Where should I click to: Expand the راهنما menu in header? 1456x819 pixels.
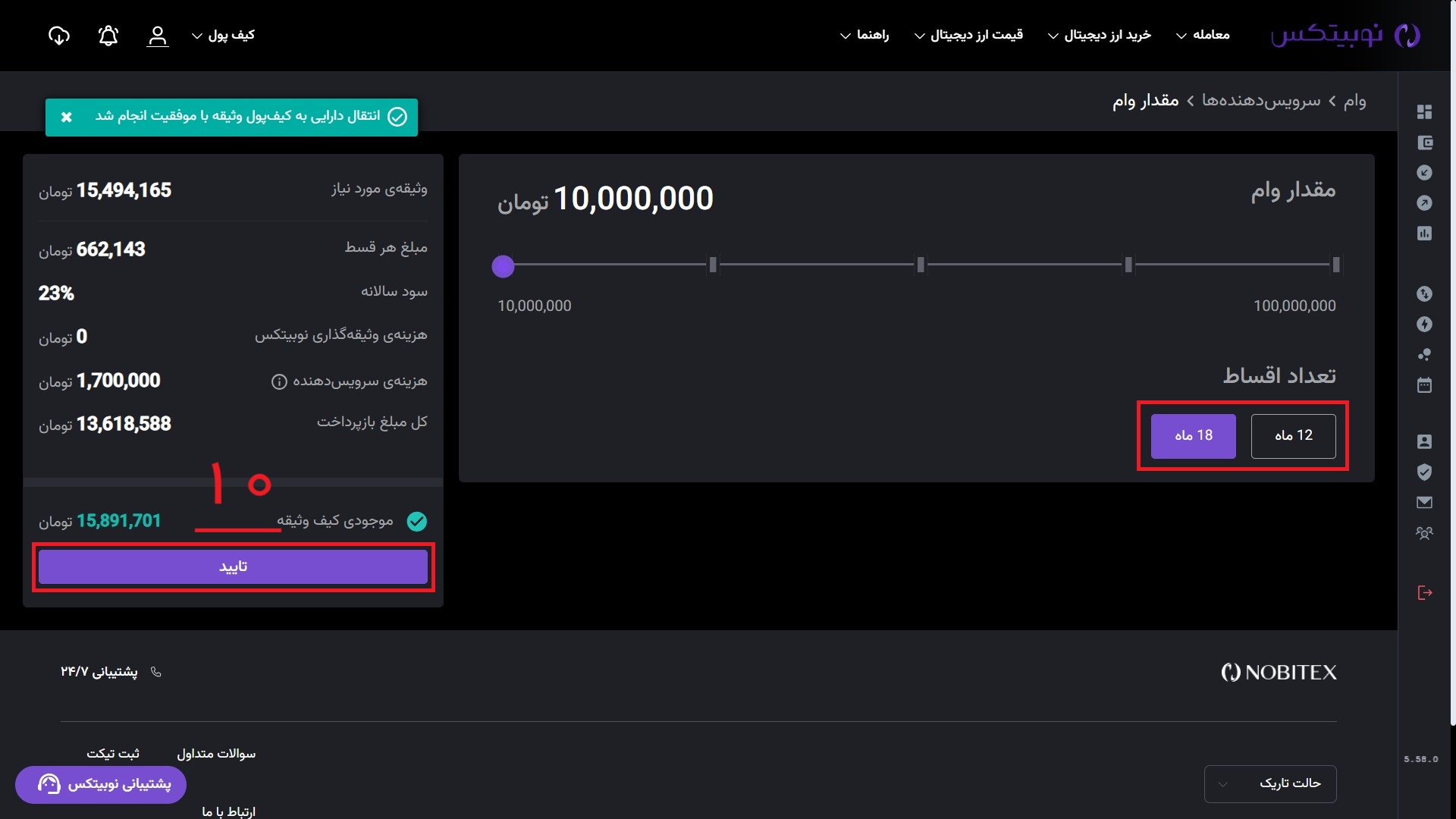click(x=864, y=36)
